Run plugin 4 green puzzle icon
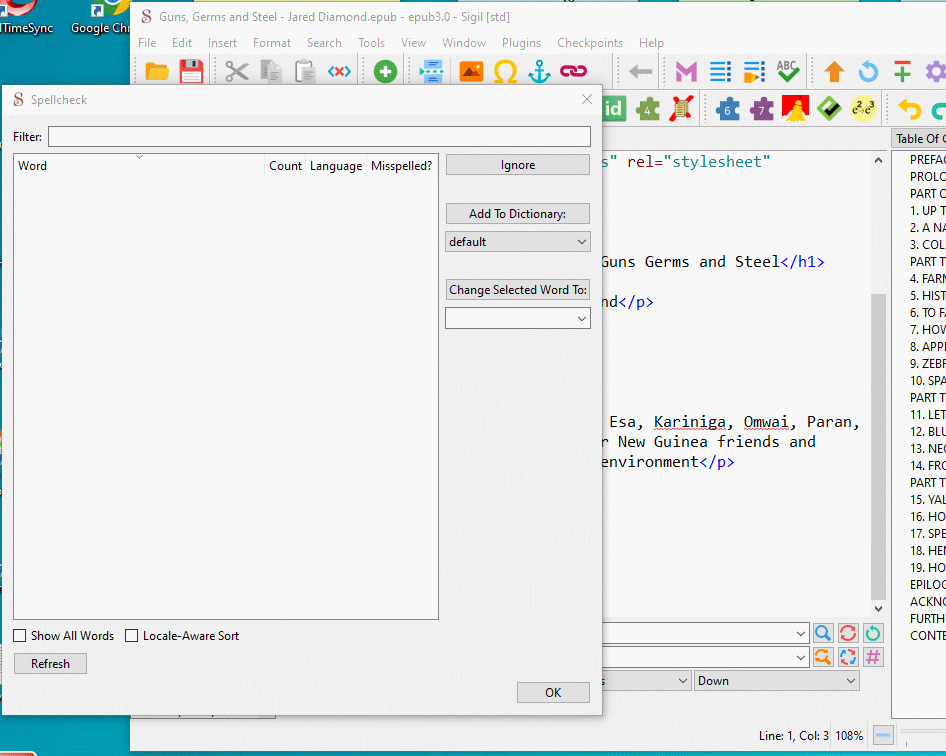 tap(647, 109)
